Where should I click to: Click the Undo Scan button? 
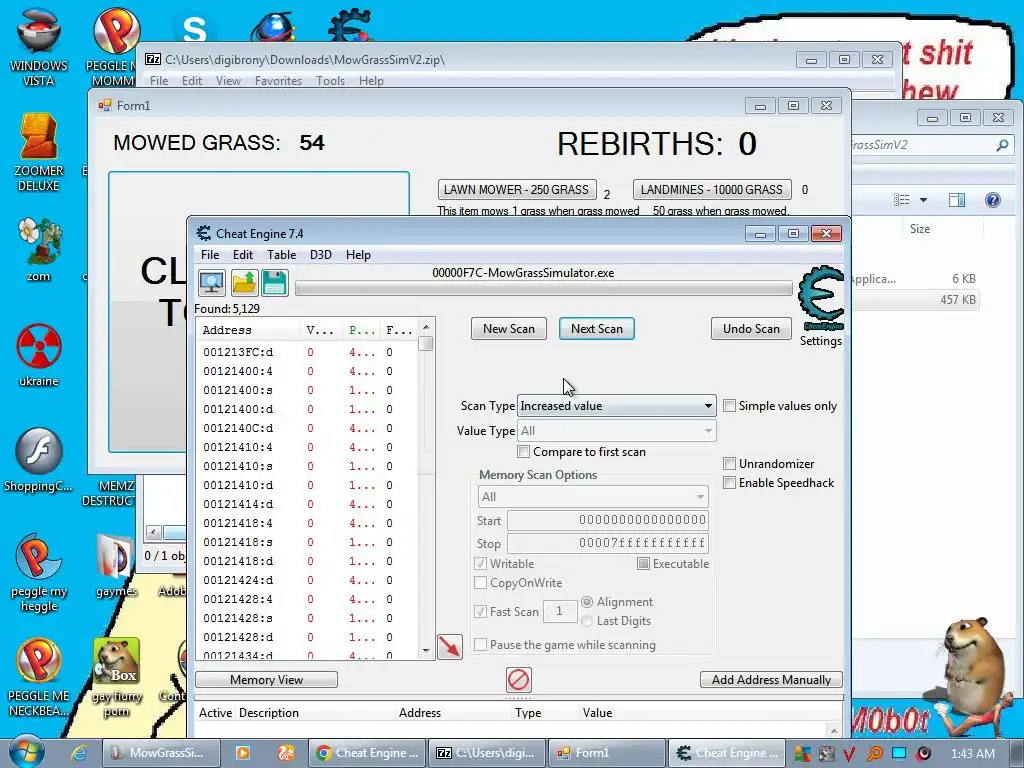click(751, 328)
